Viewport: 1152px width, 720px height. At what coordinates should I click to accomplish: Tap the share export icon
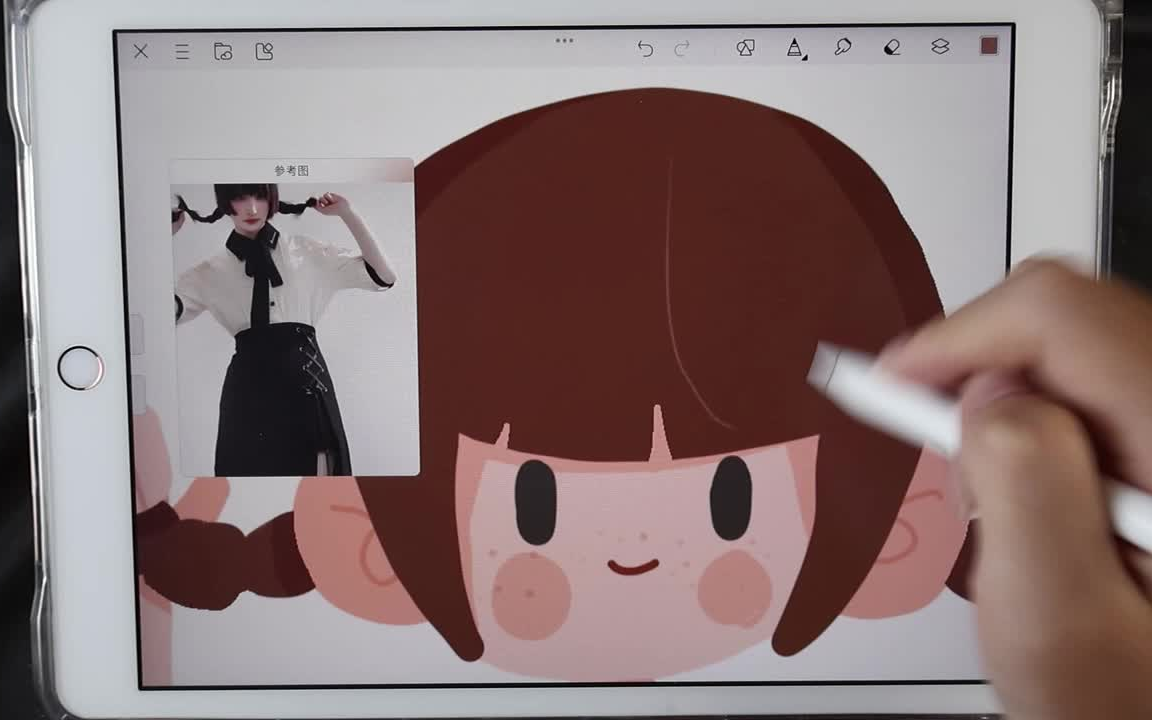[x=264, y=51]
